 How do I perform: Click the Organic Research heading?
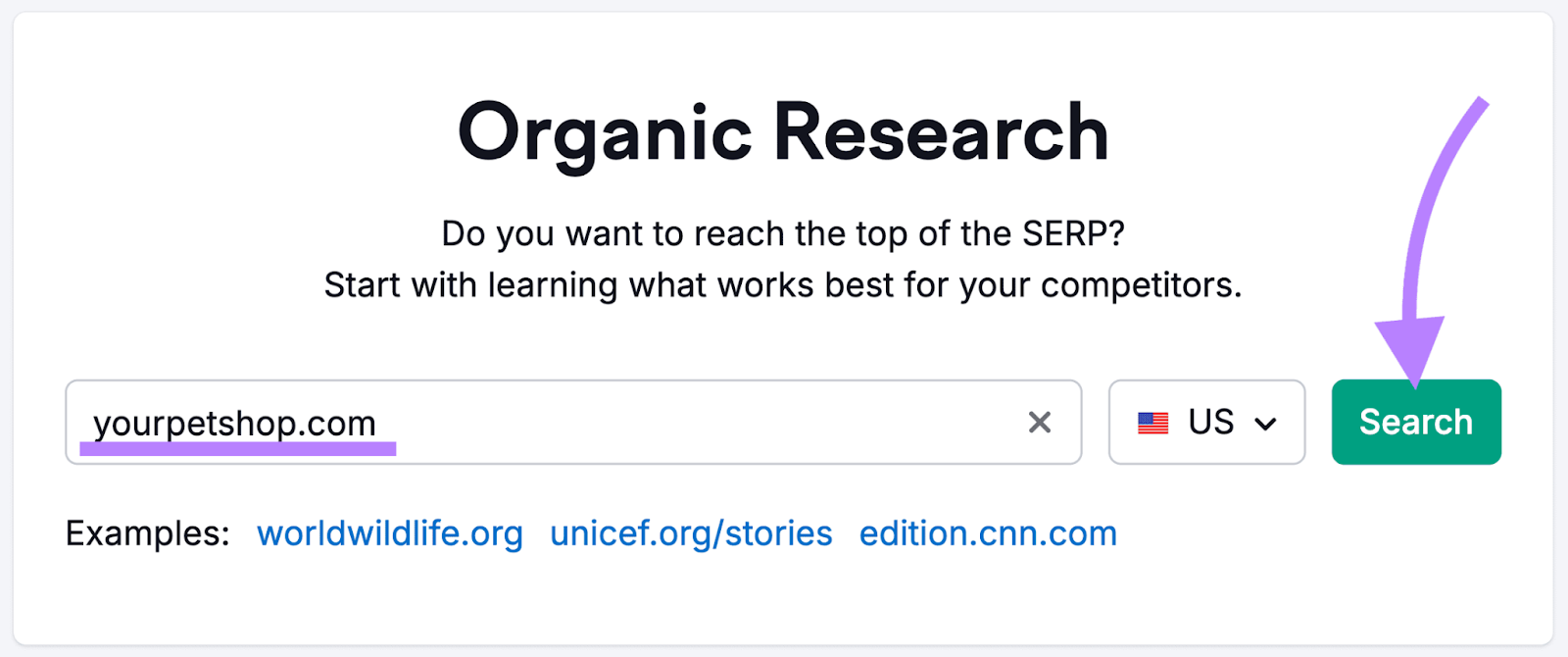[x=784, y=131]
